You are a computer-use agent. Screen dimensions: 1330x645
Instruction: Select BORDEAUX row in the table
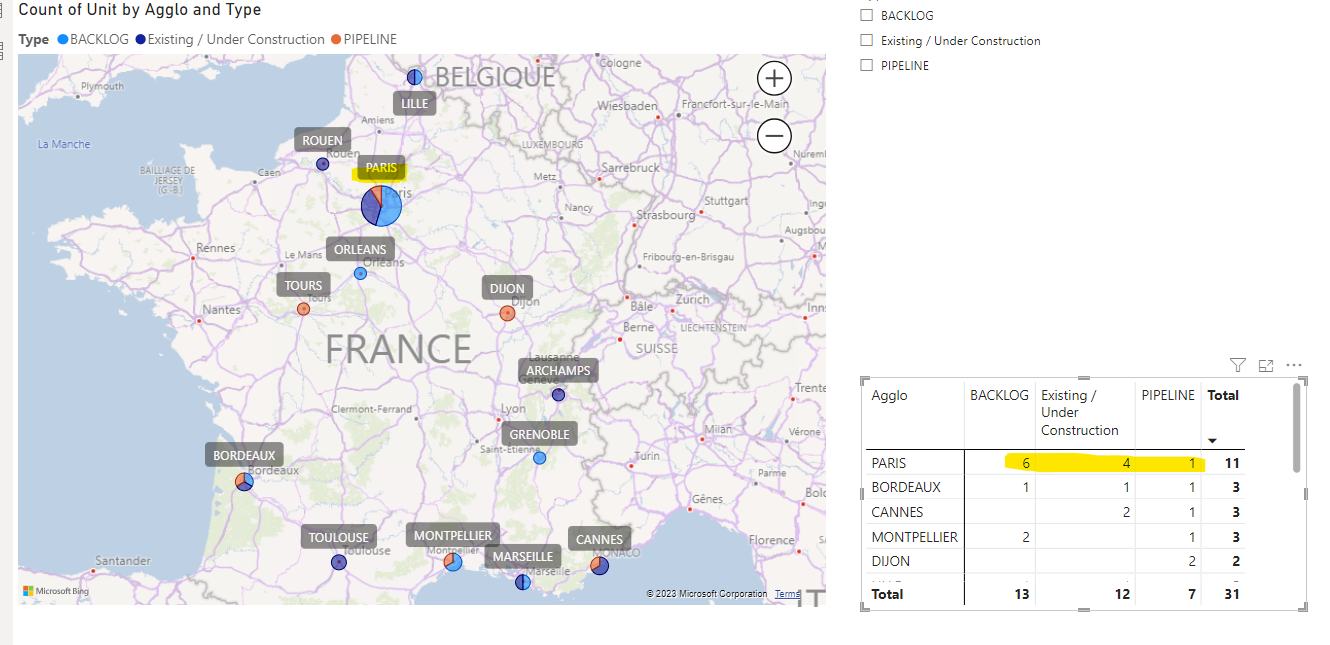click(1055, 488)
